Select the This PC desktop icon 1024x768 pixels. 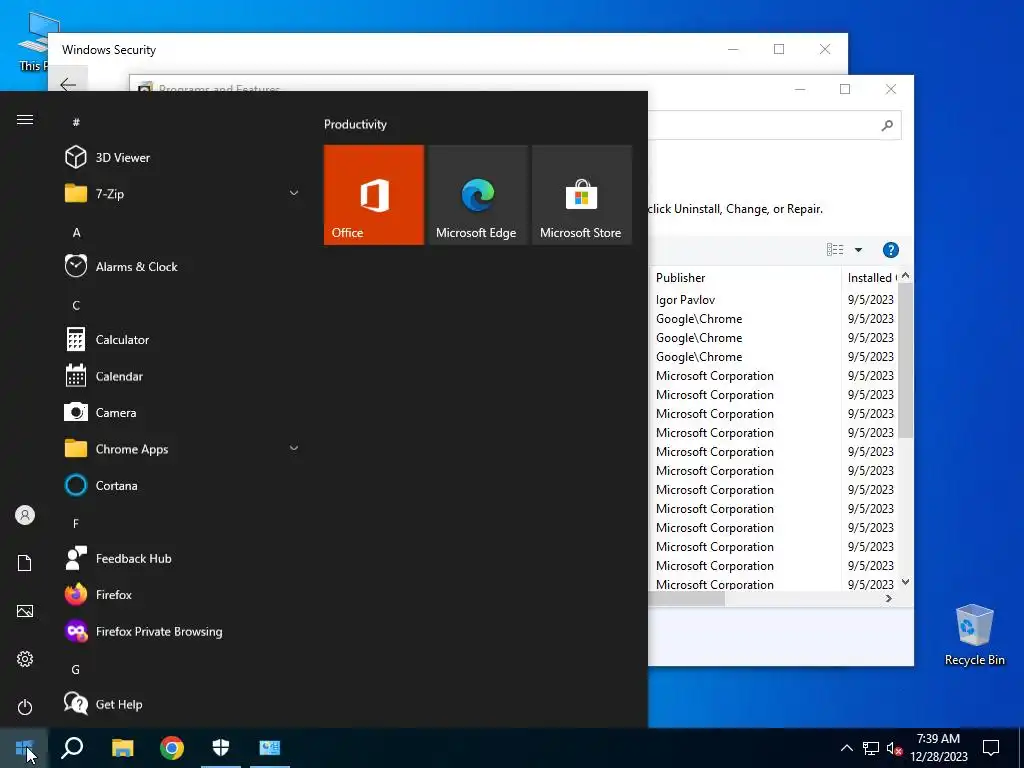pyautogui.click(x=33, y=42)
